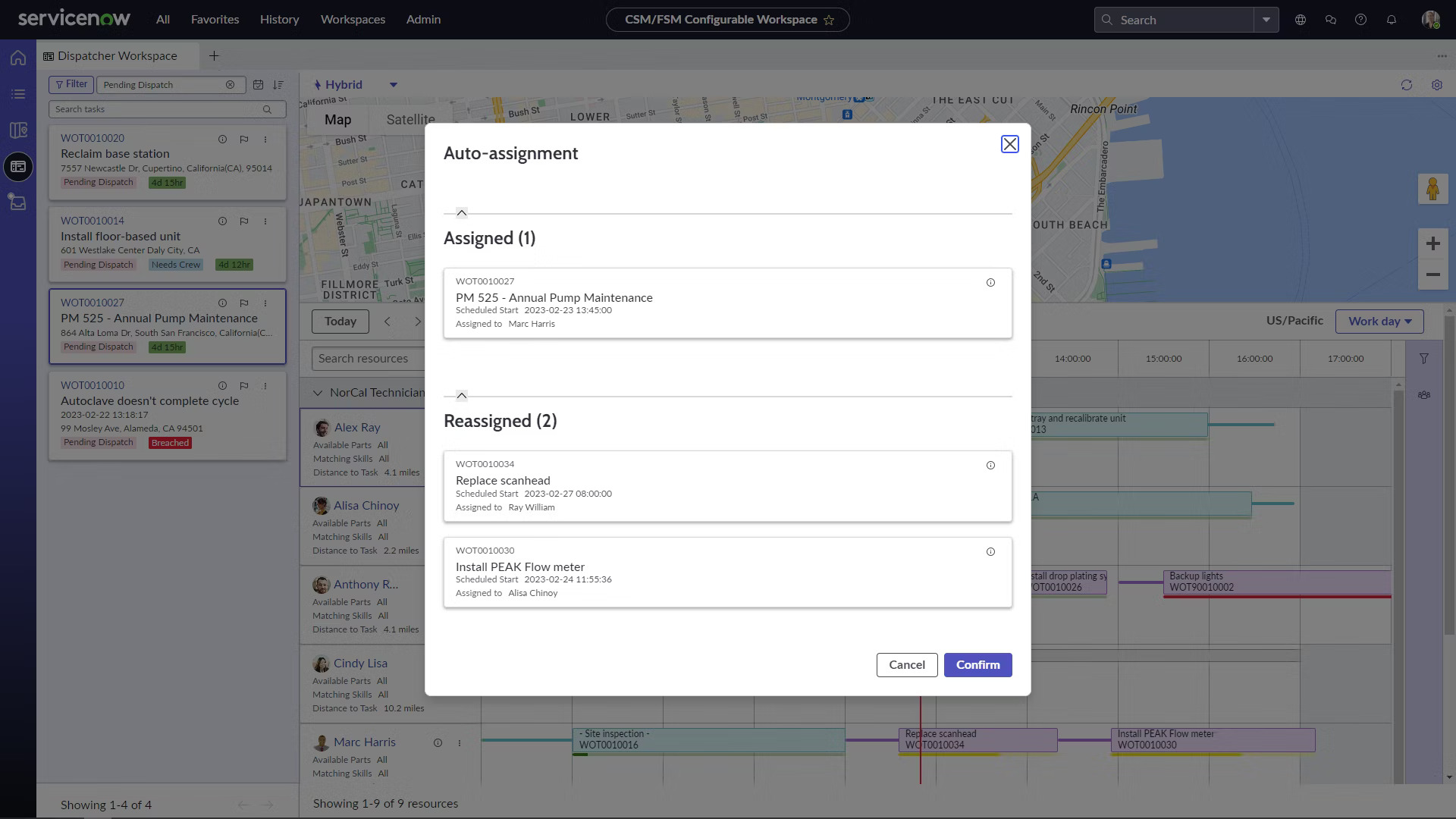Switch to the Satellite map tab

[411, 119]
